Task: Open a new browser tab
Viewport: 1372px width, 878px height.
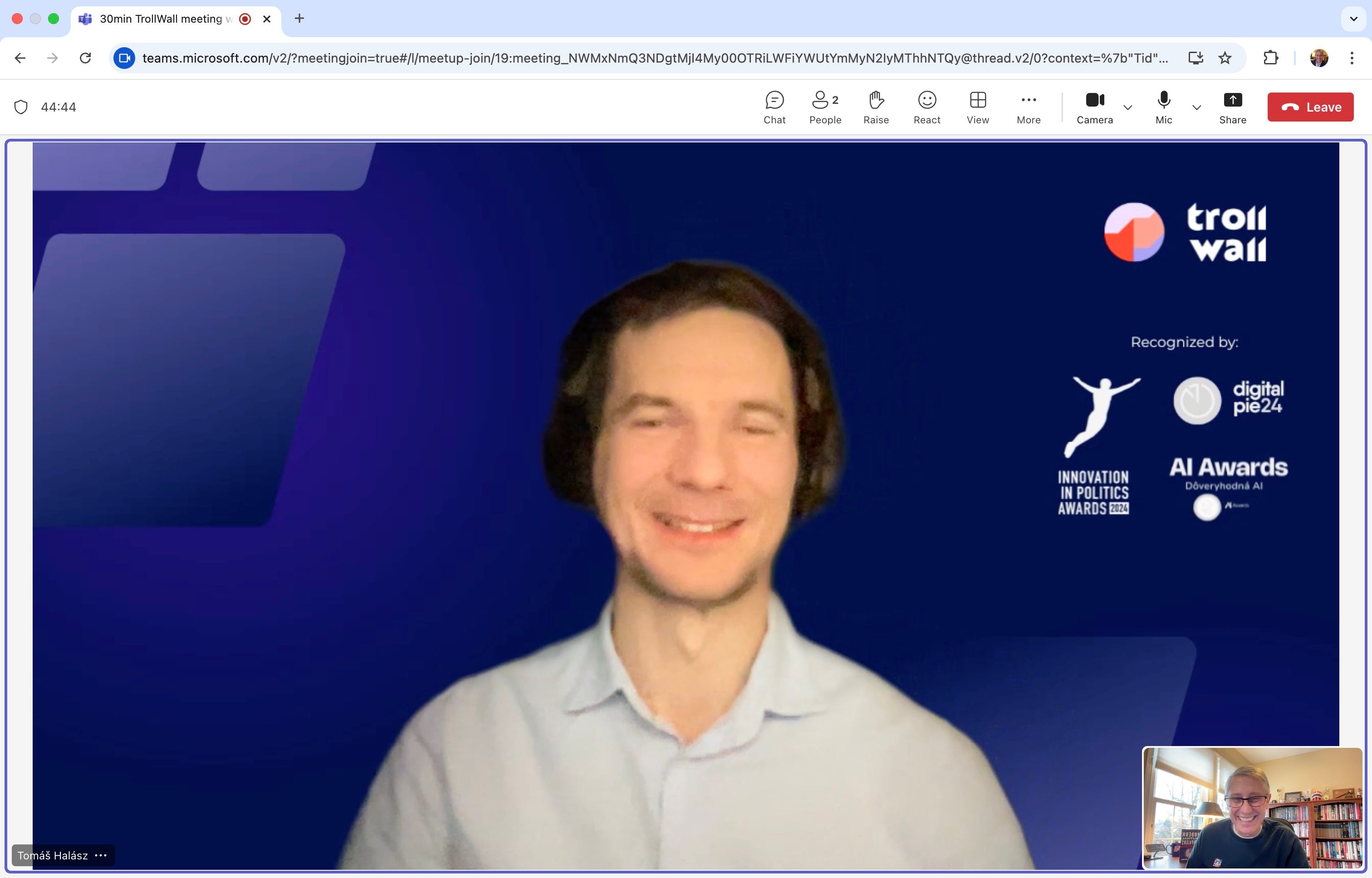Action: click(299, 19)
